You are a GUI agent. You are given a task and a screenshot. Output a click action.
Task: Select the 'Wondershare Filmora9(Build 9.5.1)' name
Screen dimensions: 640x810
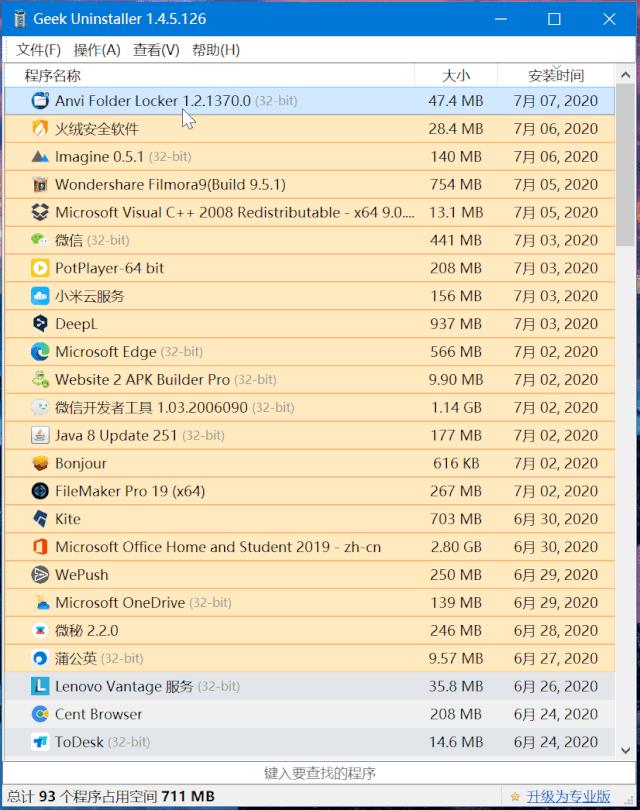click(x=170, y=184)
